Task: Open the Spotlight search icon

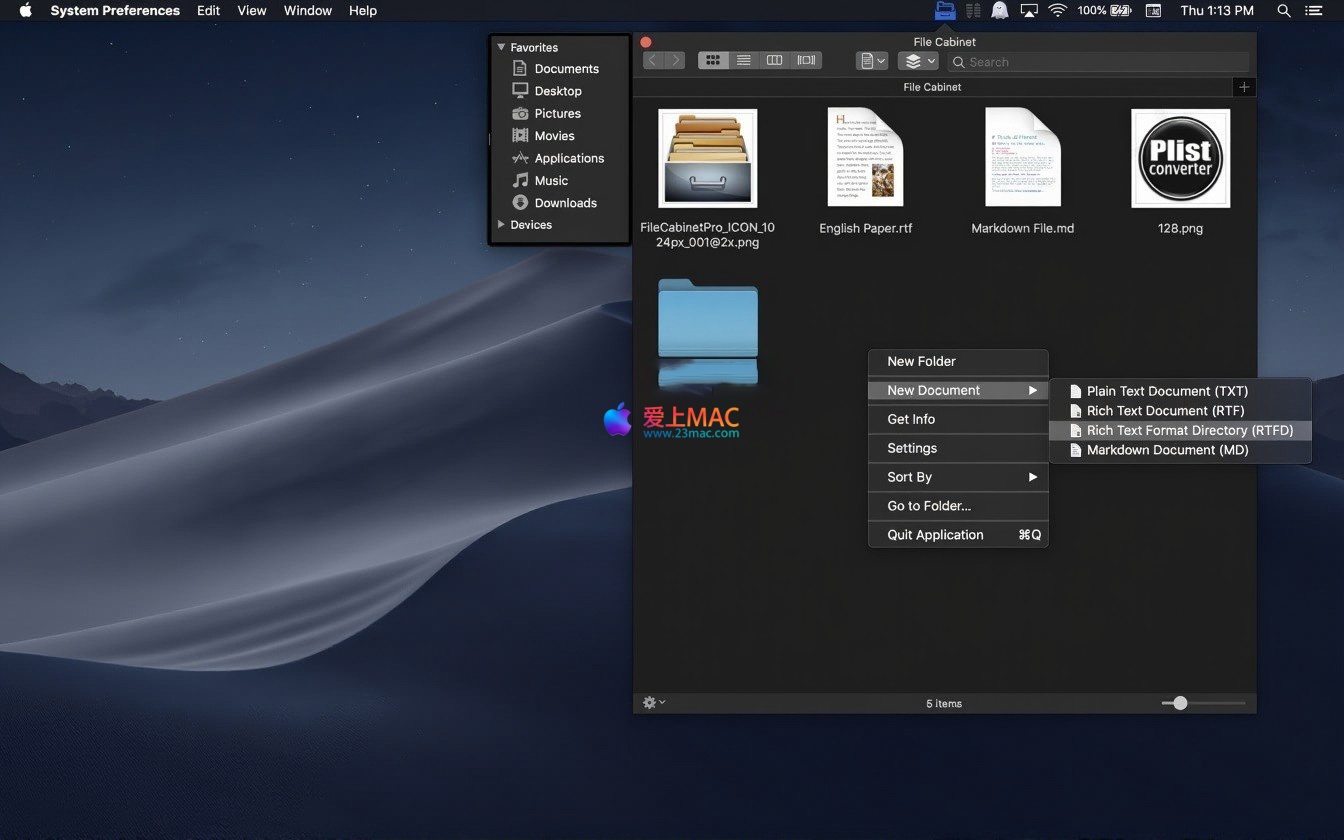Action: pos(1284,11)
